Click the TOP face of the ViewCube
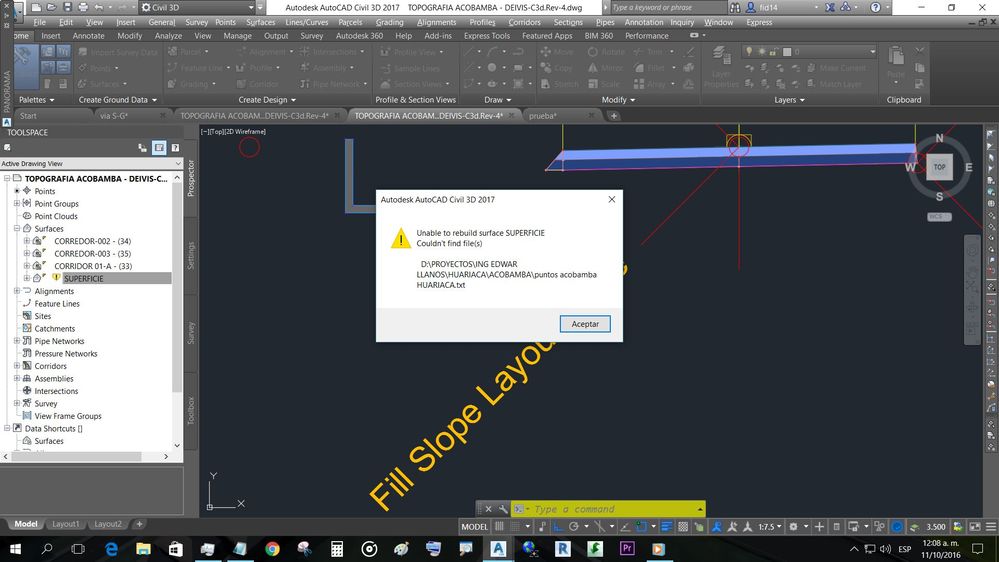This screenshot has height=562, width=999. (x=939, y=167)
